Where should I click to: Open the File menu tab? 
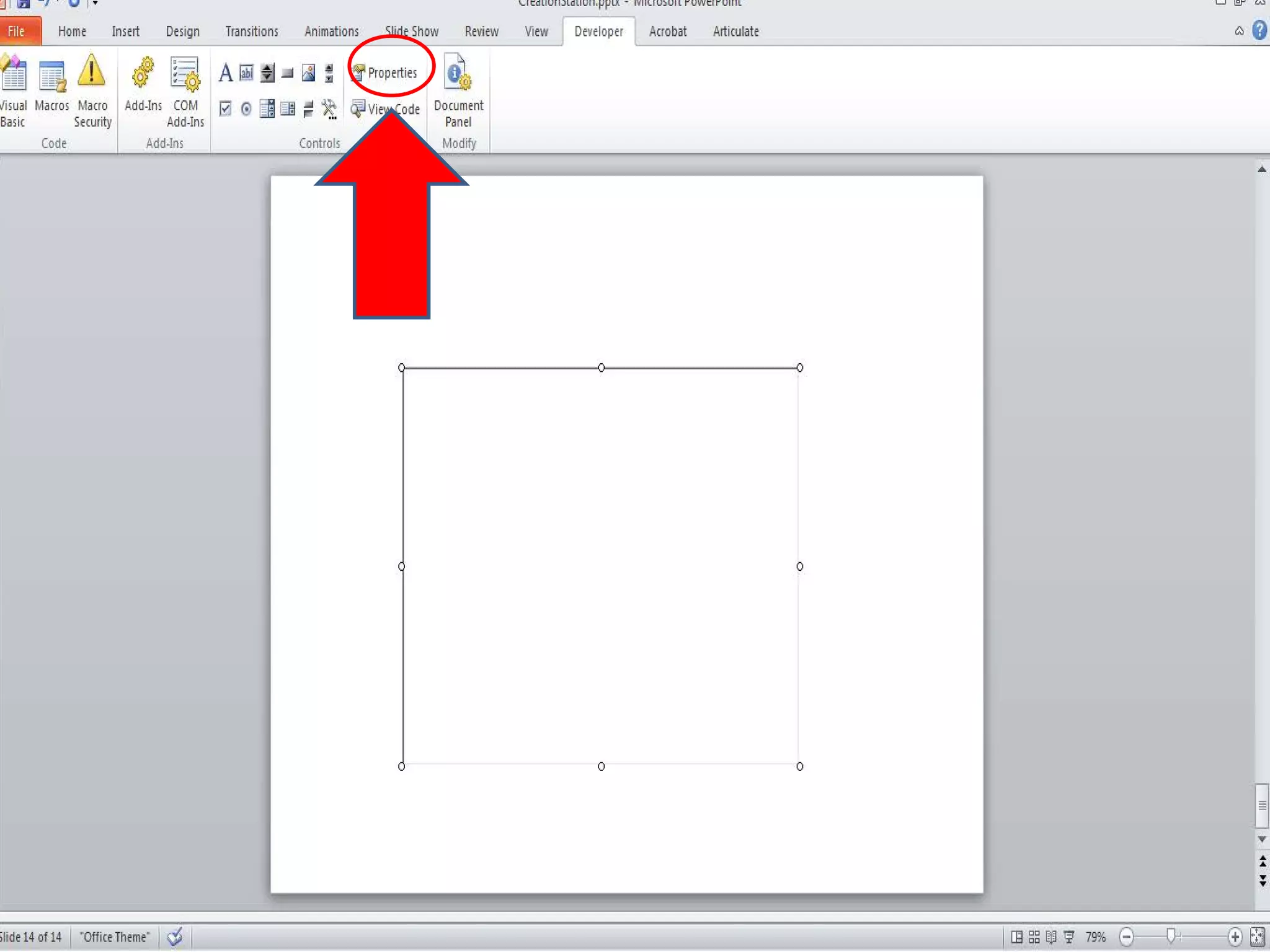click(x=17, y=32)
